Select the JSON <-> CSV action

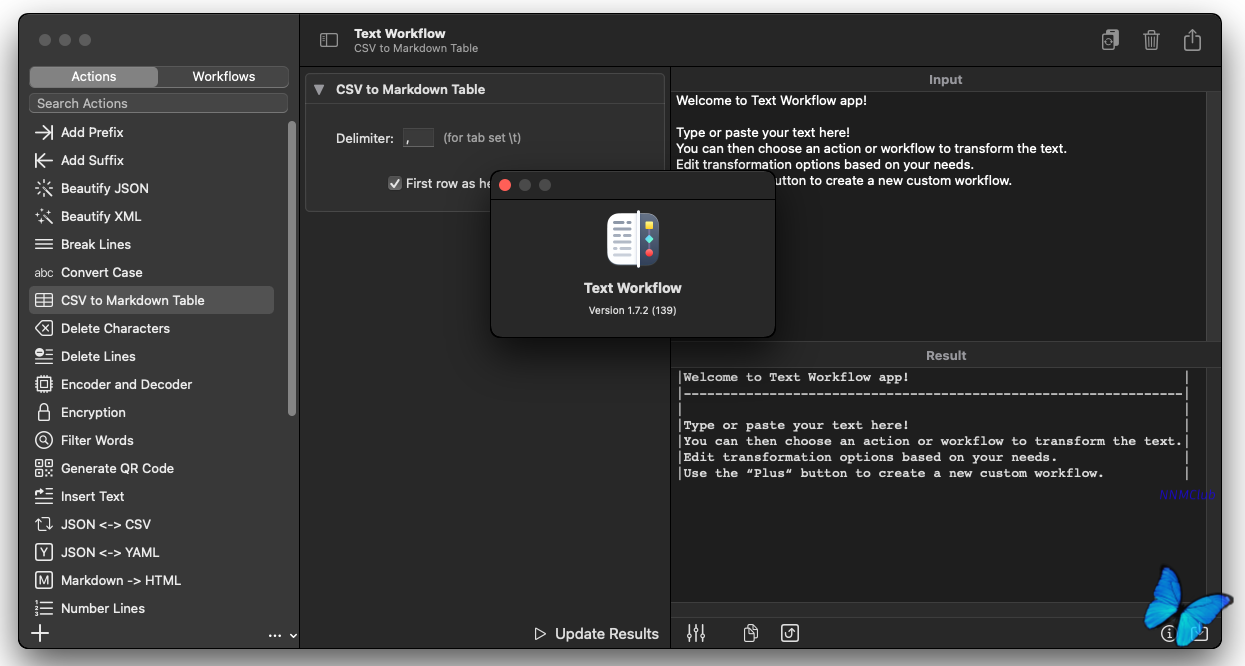point(151,524)
